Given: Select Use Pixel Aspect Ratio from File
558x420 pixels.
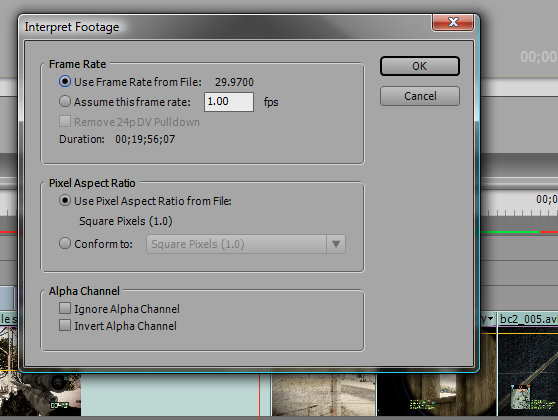Looking at the screenshot, I should pyautogui.click(x=65, y=201).
